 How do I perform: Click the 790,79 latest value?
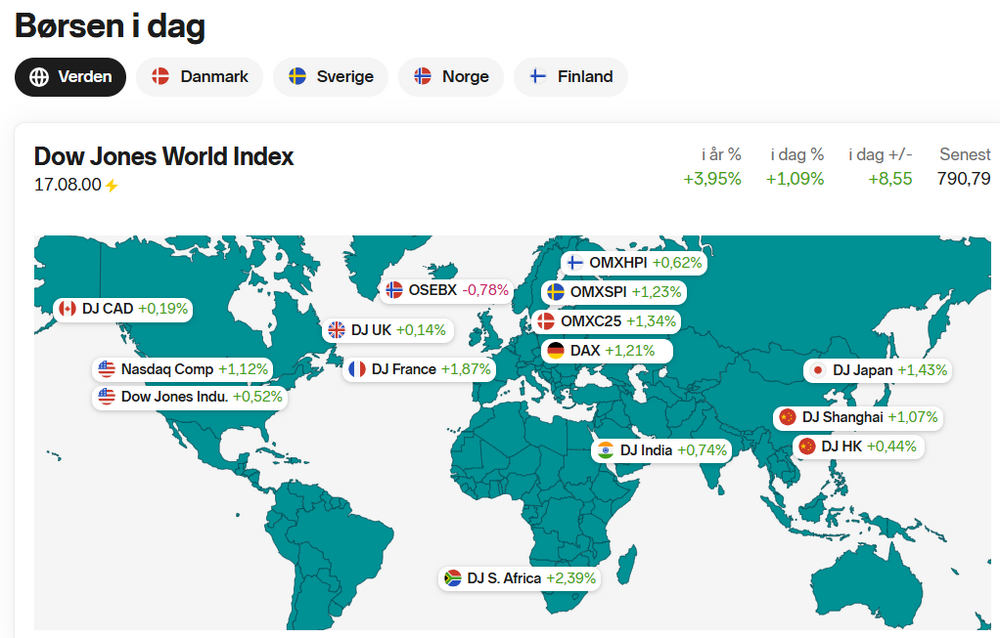coord(964,179)
